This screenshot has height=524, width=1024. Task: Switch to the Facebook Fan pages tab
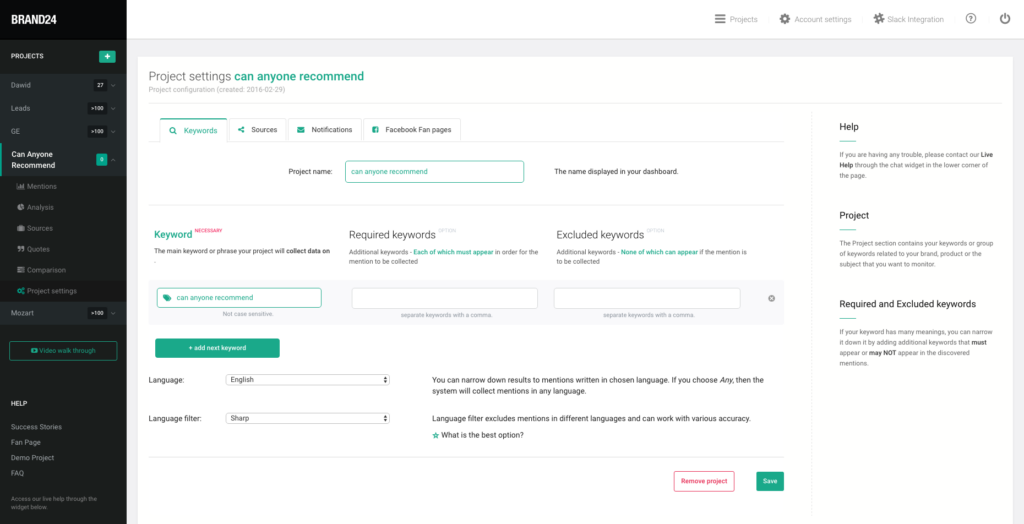411,130
